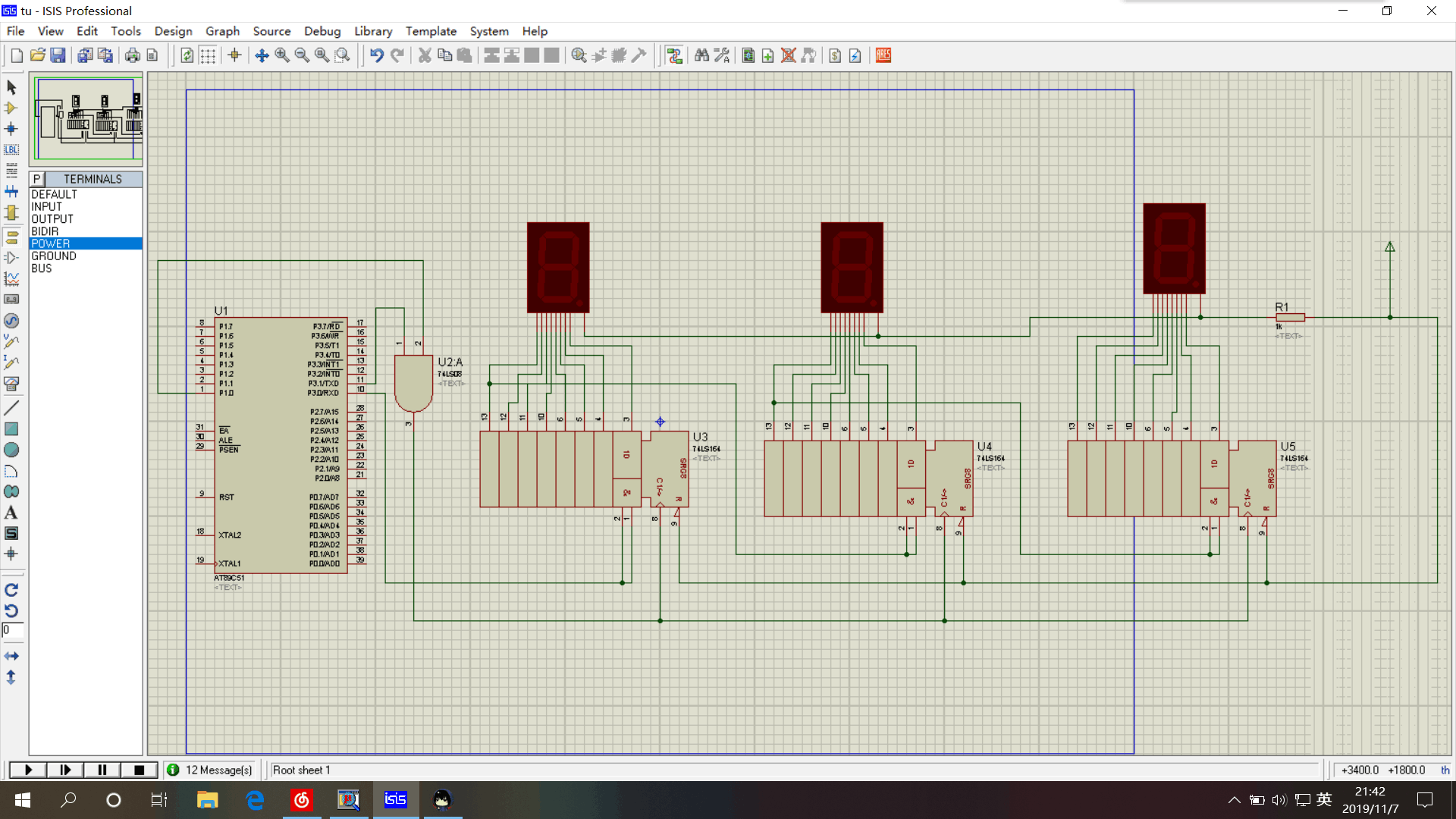The height and width of the screenshot is (819, 1456).
Task: Center the view with pan icon
Action: pos(262,55)
